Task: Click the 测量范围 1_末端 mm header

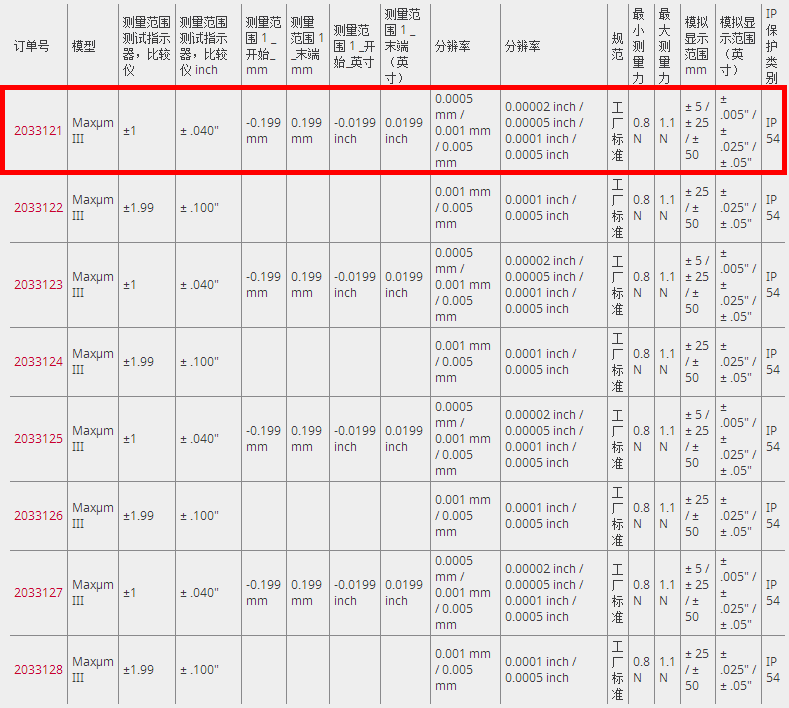Action: pos(307,46)
